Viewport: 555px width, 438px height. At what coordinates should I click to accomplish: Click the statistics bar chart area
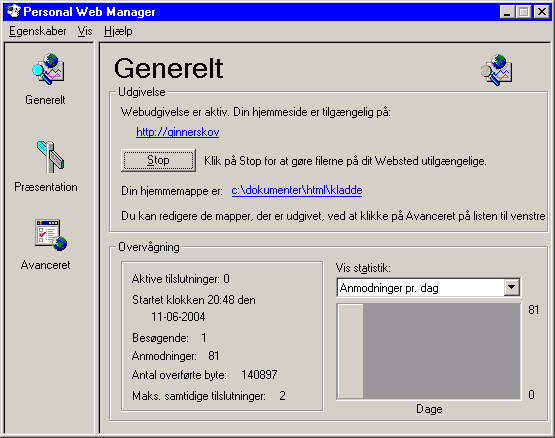click(x=429, y=351)
